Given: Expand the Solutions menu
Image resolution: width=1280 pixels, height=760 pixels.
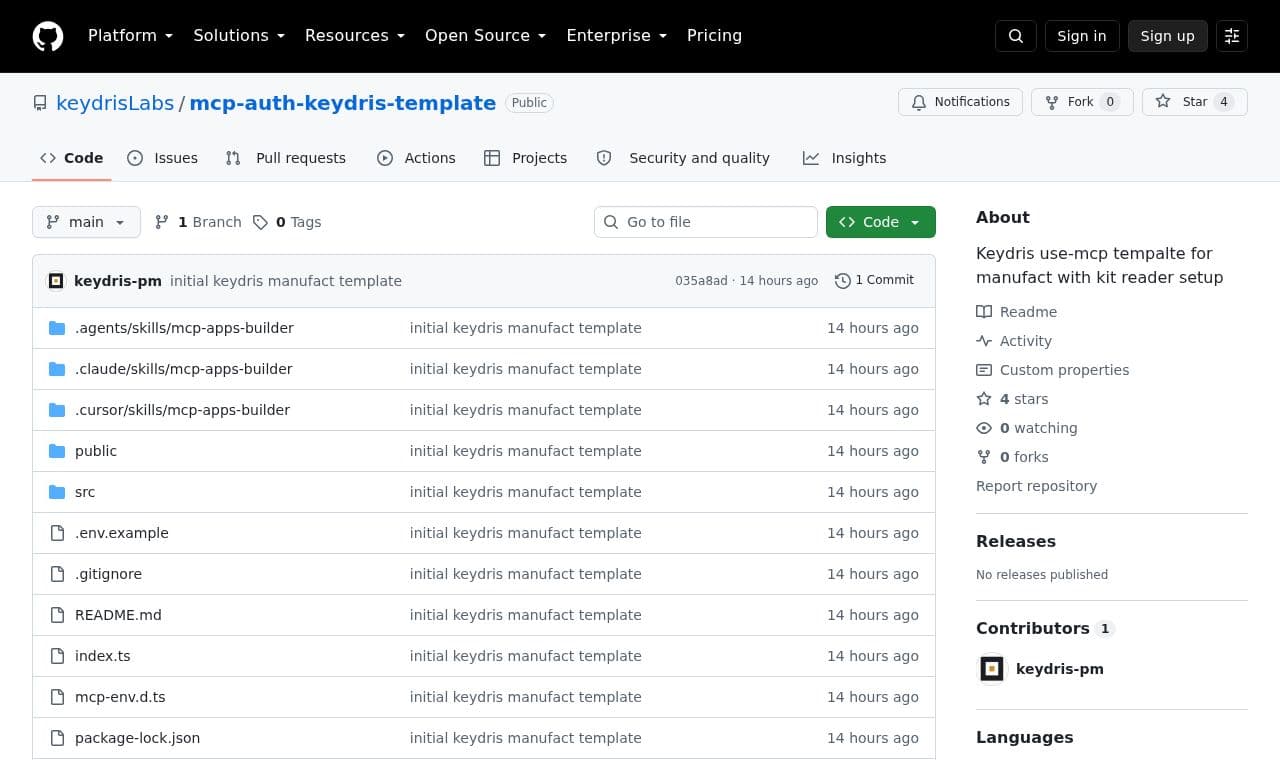Looking at the screenshot, I should 239,36.
